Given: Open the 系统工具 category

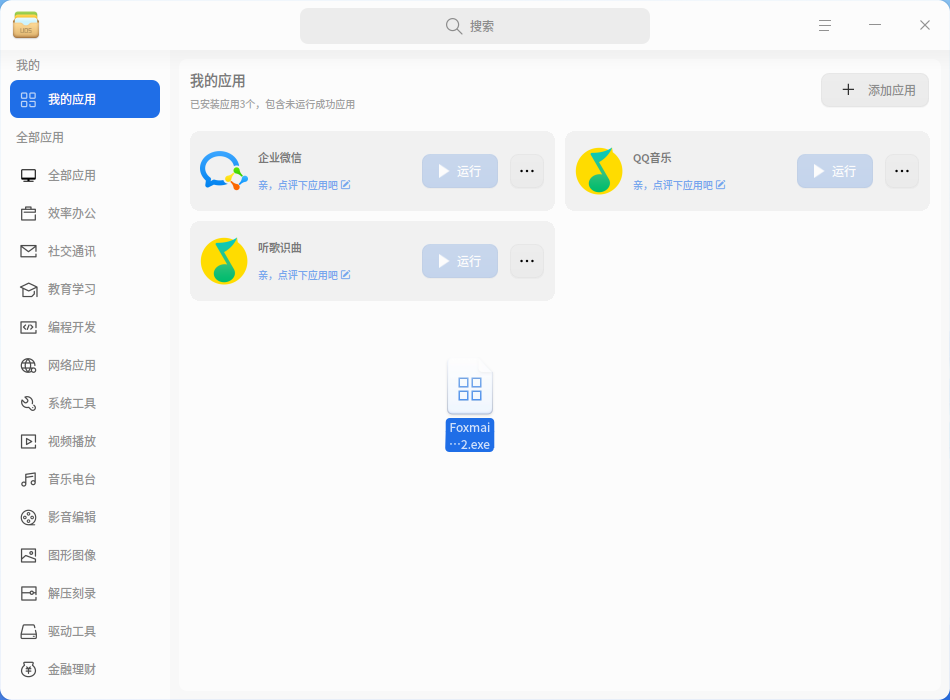Looking at the screenshot, I should pyautogui.click(x=72, y=403).
